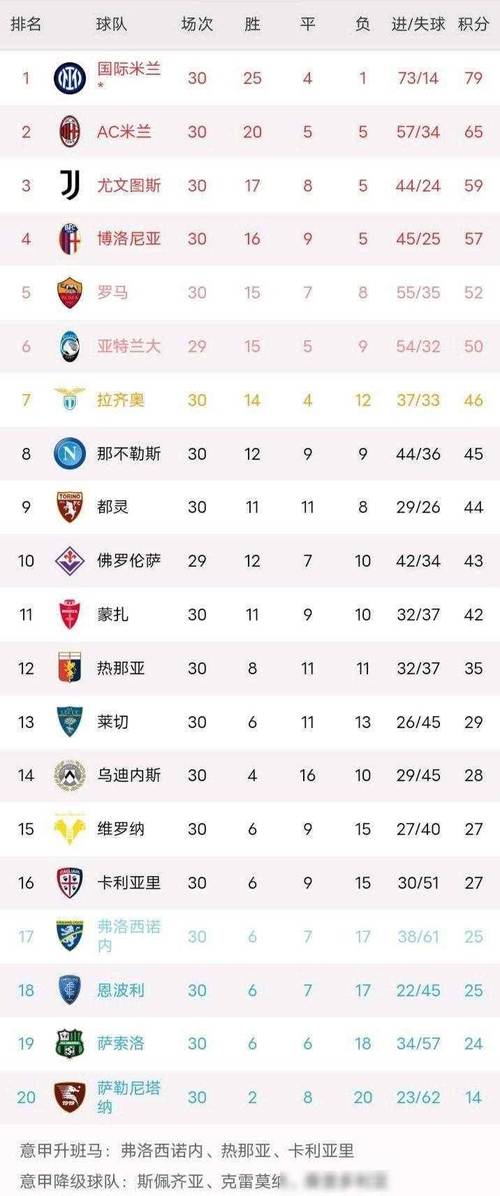Viewport: 500px width, 1196px height.
Task: Open team name 尤文图斯
Action: pos(129,185)
